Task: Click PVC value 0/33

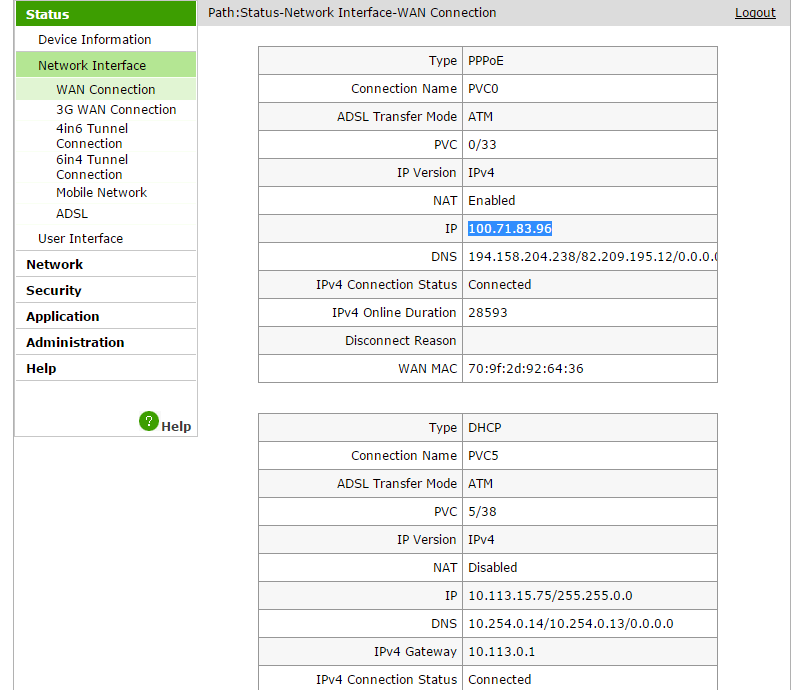Action: [x=482, y=145]
